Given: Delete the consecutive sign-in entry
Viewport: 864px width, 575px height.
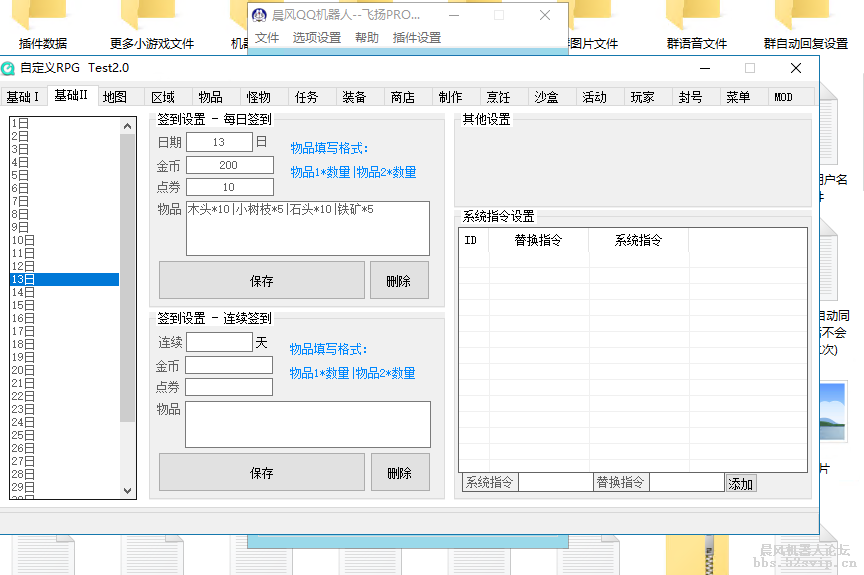Looking at the screenshot, I should 400,472.
